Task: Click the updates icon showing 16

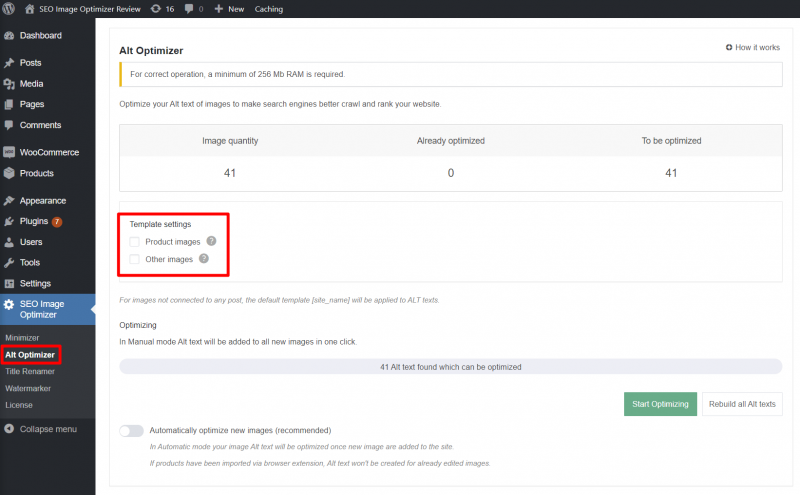Action: [x=156, y=9]
